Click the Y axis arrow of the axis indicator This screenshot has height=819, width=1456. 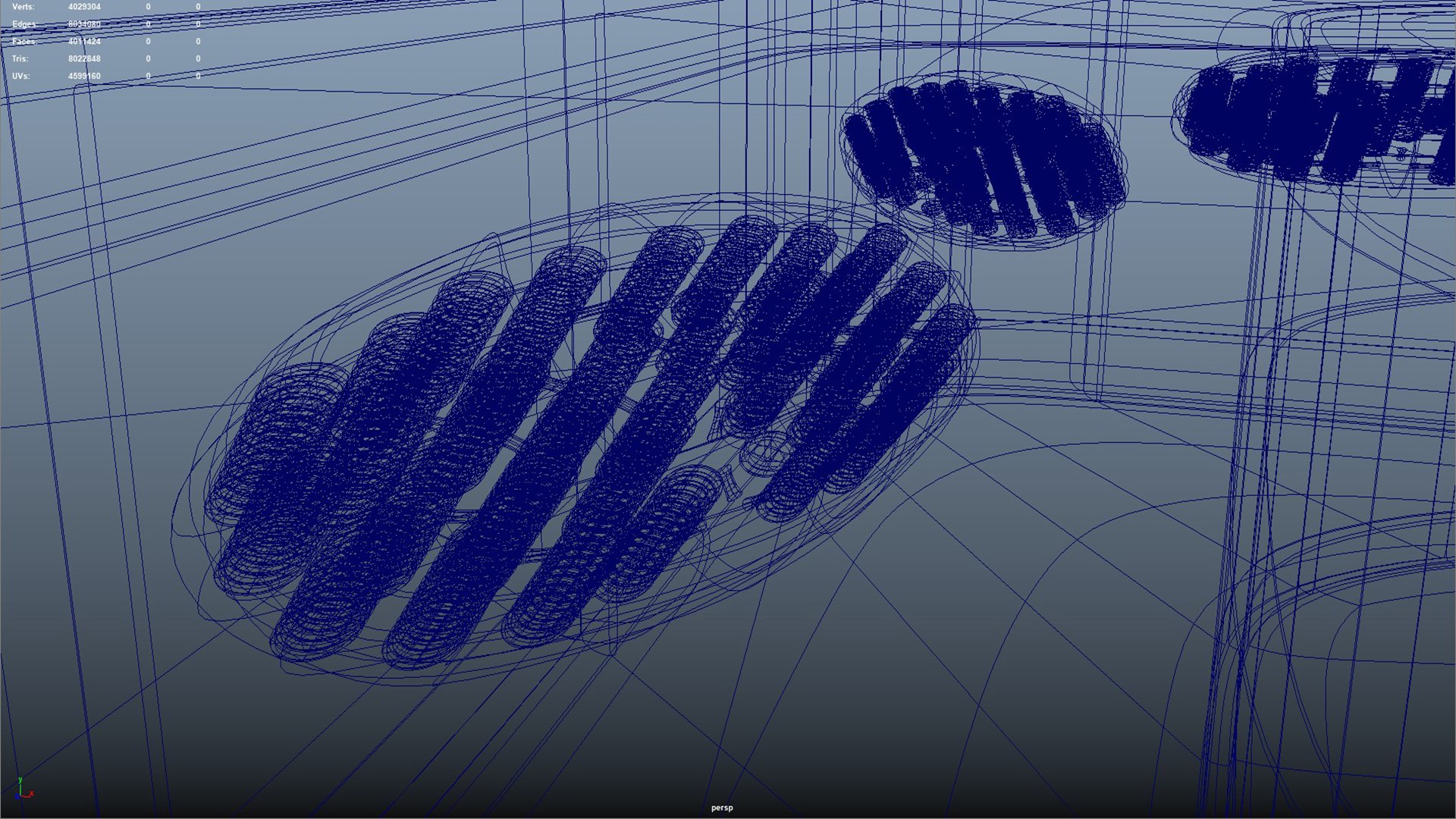20,781
